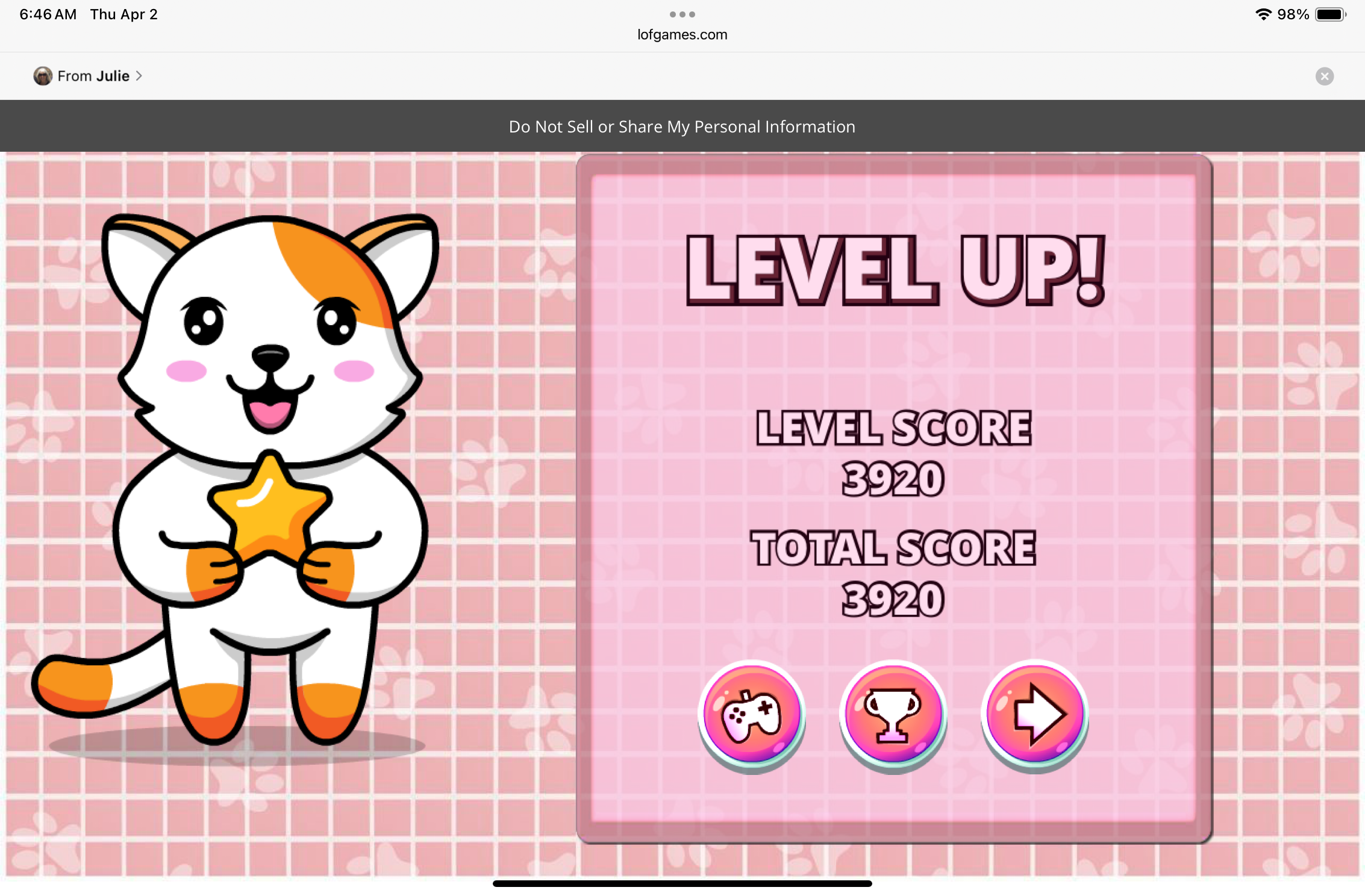Click Do Not Sell or Share link

682,126
